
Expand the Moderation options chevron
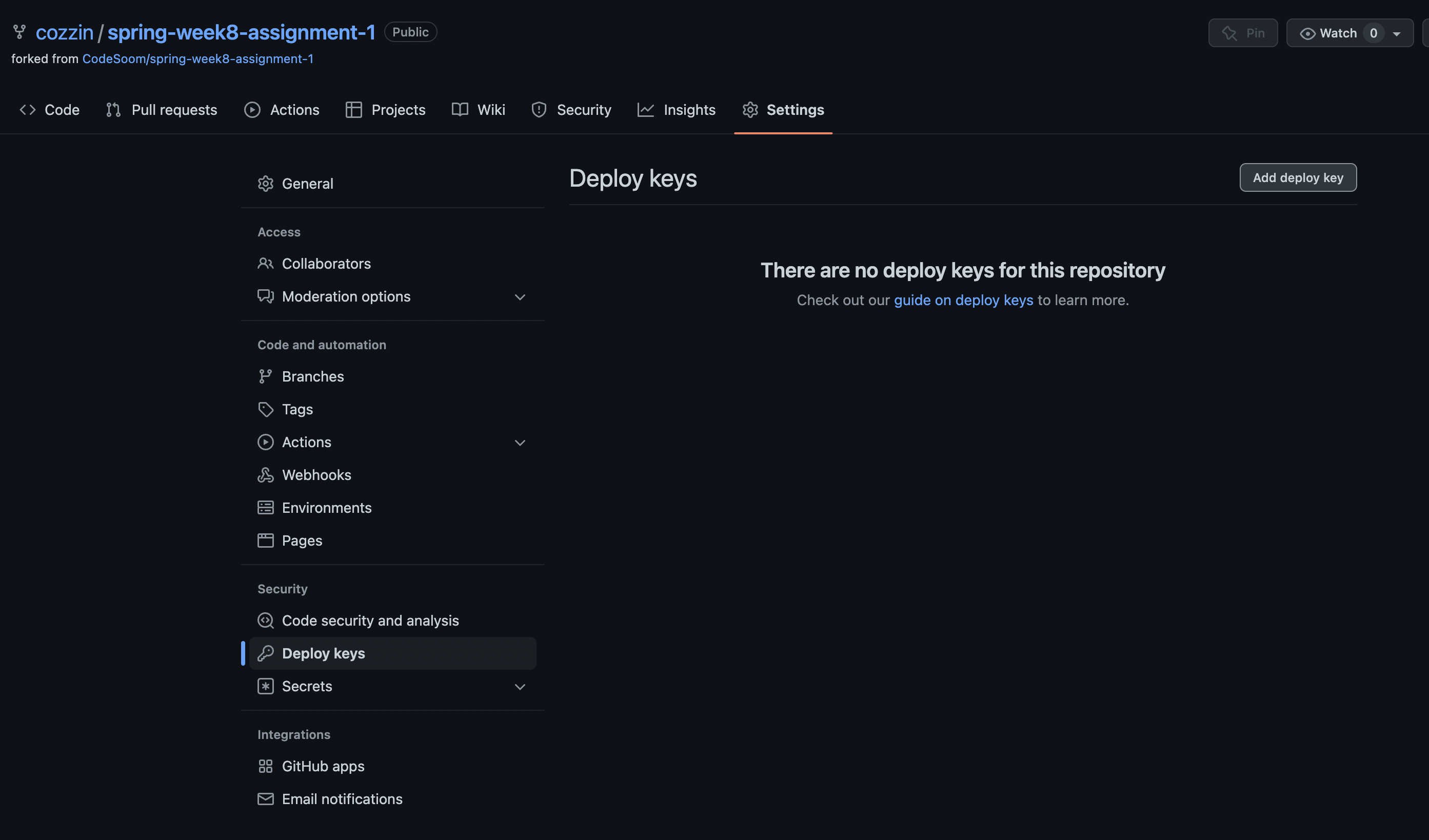520,297
